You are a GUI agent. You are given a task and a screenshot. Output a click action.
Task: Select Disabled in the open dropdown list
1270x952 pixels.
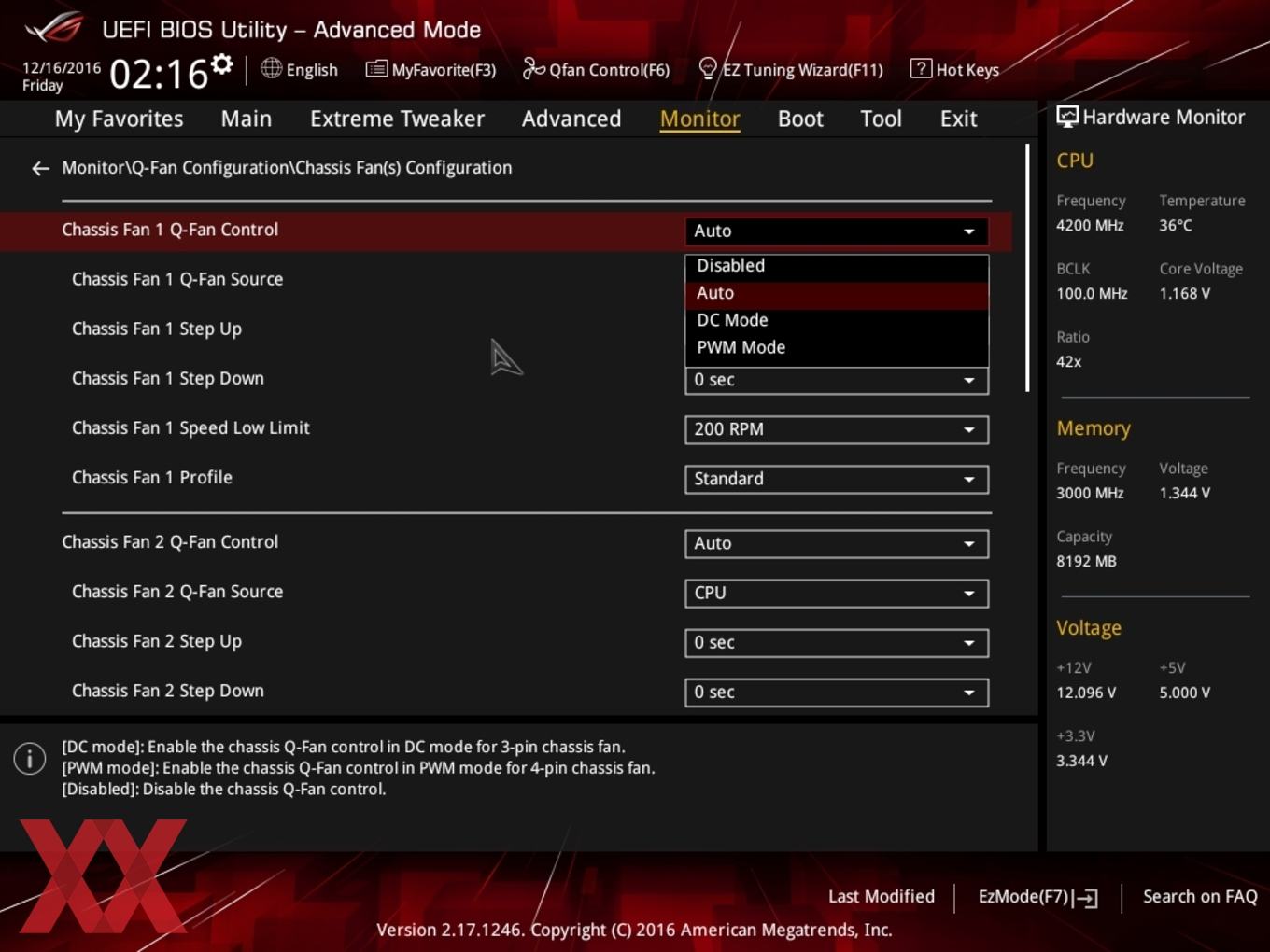coord(837,266)
